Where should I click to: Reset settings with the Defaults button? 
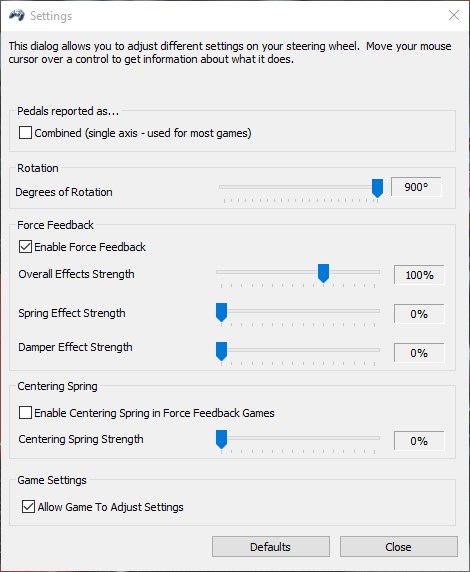(271, 546)
